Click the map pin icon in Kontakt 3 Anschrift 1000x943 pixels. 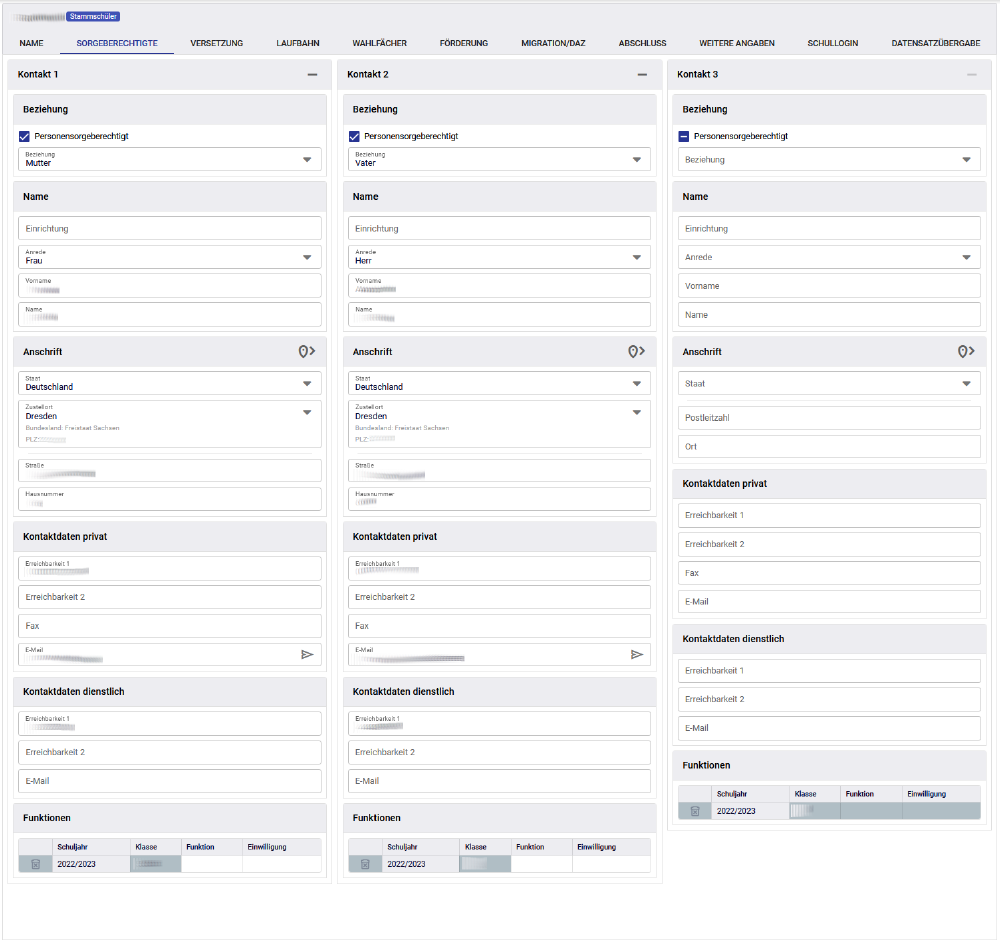[966, 352]
